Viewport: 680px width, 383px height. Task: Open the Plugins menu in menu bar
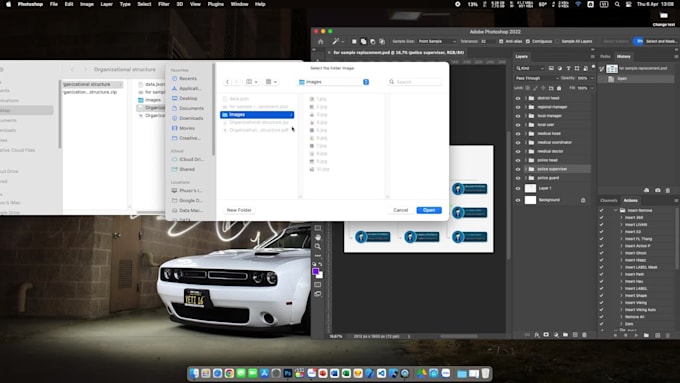(x=216, y=4)
